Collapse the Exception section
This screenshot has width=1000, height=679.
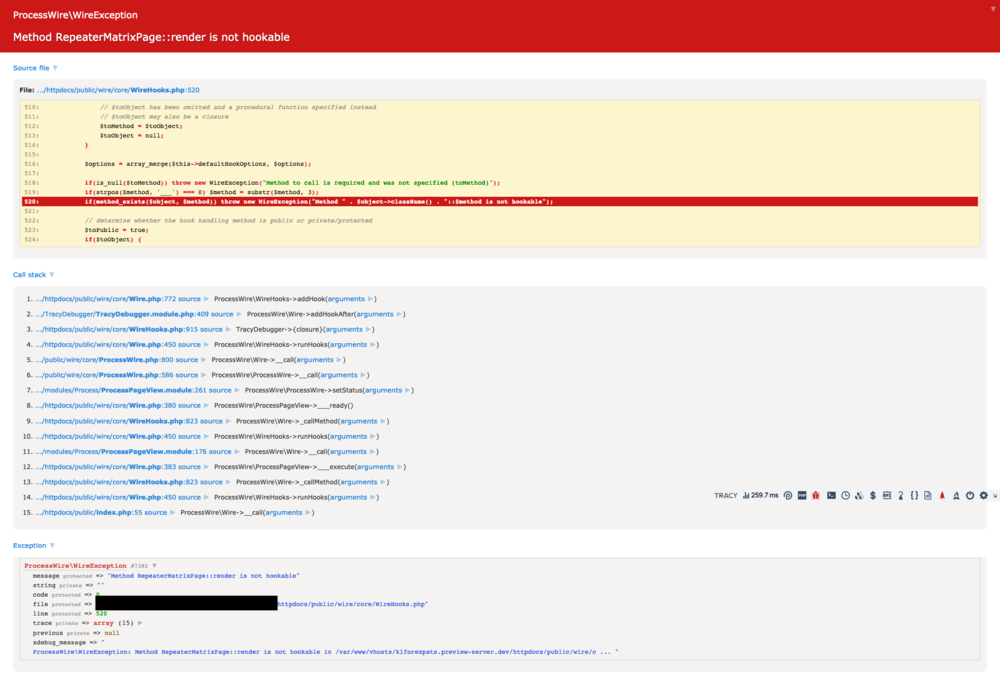coord(32,545)
